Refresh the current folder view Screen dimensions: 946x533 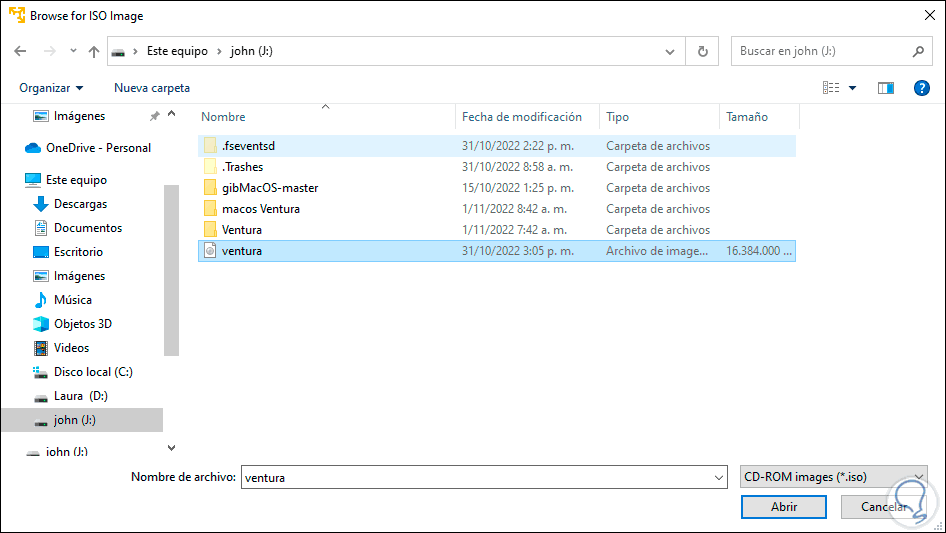(x=702, y=51)
